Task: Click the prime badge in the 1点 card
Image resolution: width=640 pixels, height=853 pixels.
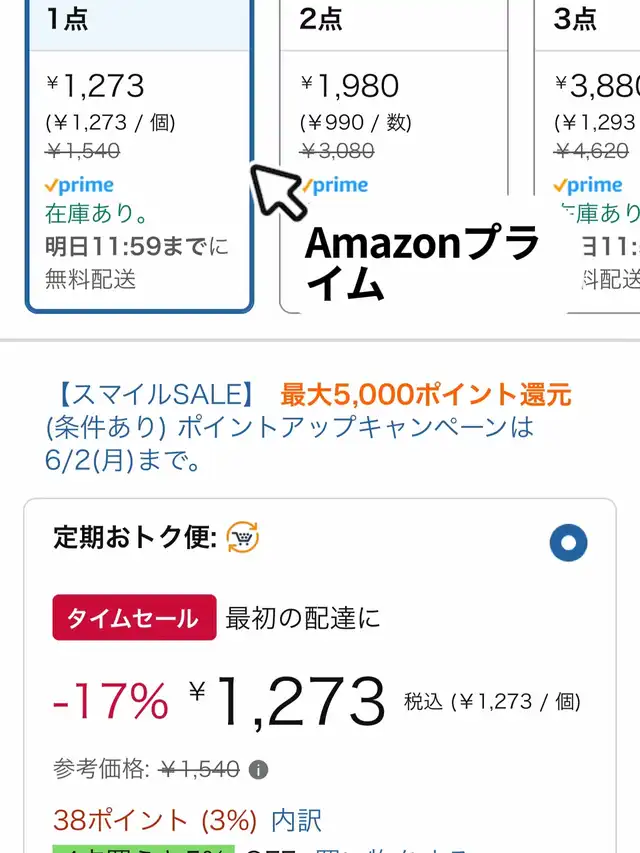Action: [x=79, y=186]
